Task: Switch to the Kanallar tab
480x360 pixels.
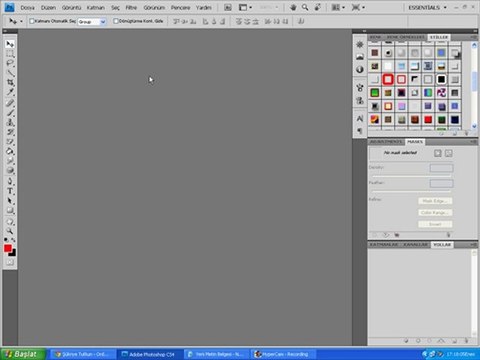Action: 415,245
